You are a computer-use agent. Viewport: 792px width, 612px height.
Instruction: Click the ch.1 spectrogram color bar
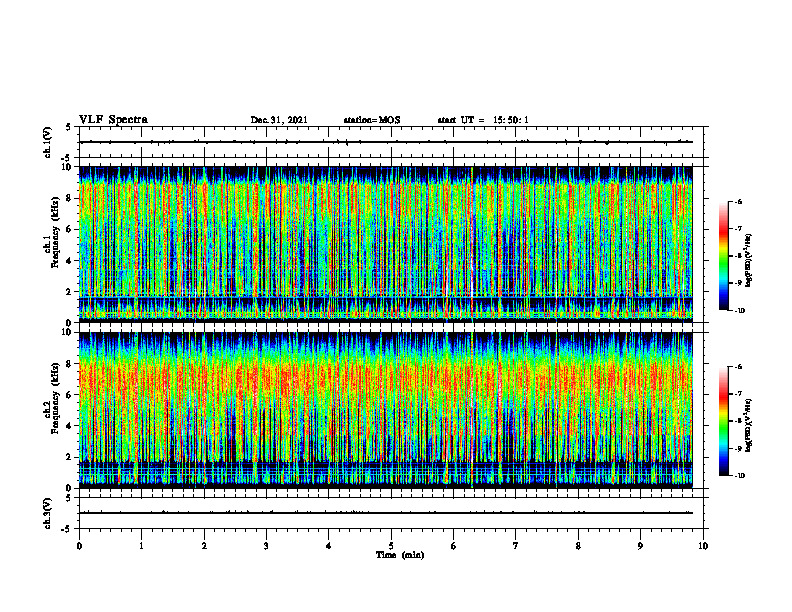click(x=723, y=256)
